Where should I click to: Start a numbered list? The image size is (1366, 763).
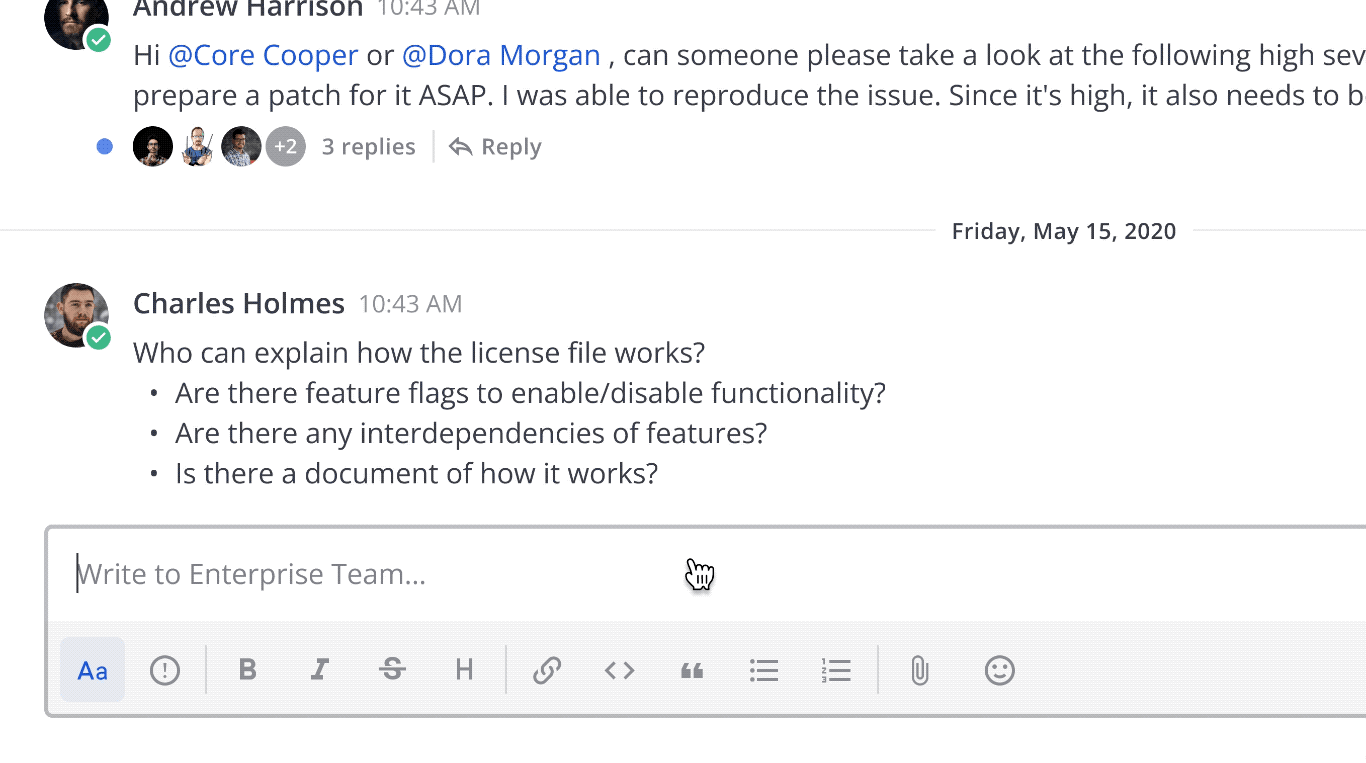tap(836, 670)
